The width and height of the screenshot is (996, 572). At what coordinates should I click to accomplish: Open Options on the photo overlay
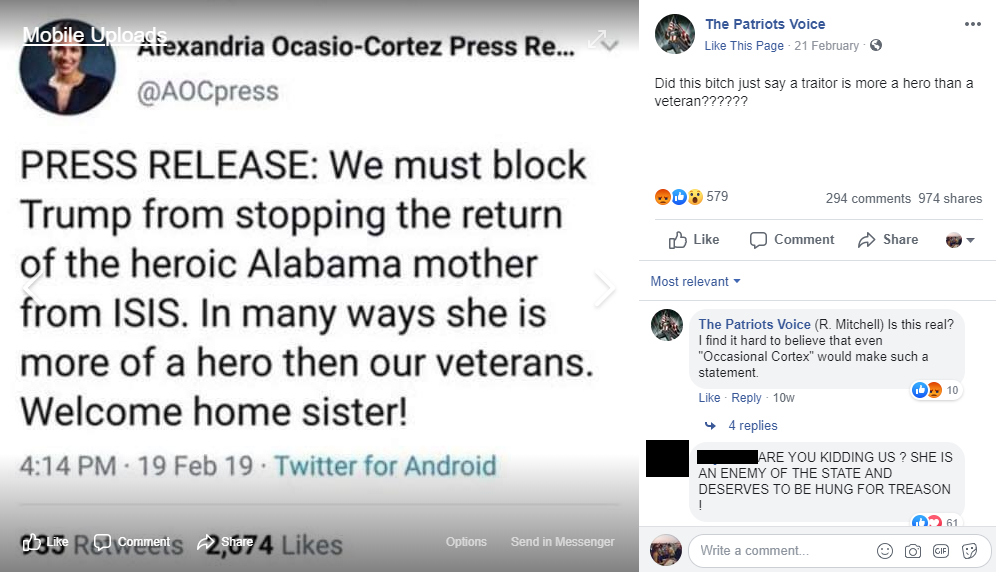(466, 542)
